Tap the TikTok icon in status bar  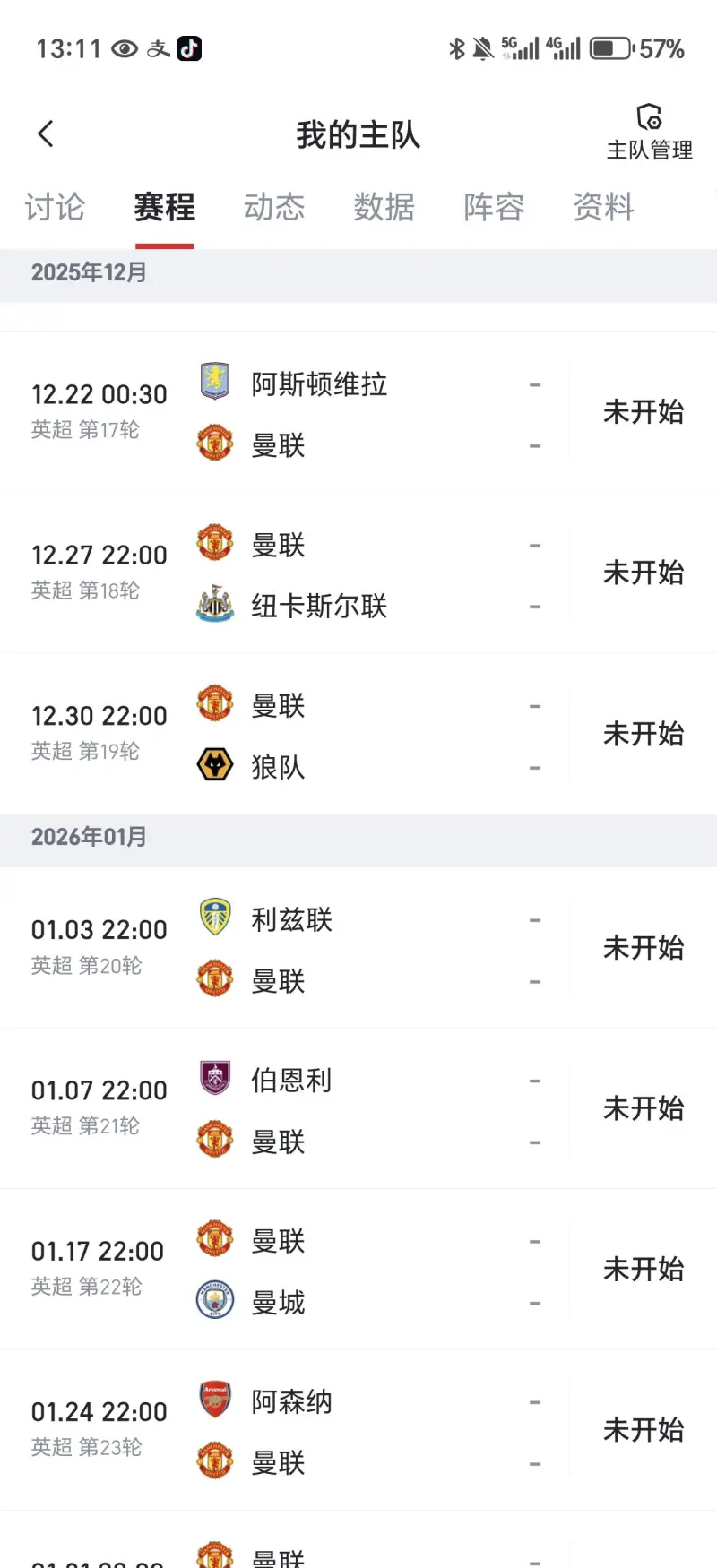point(189,48)
